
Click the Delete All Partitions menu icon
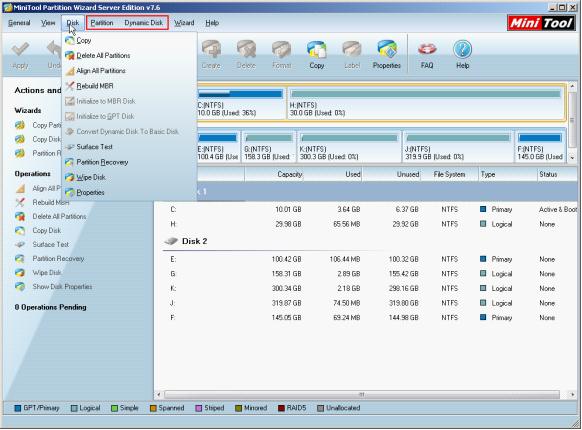point(69,56)
